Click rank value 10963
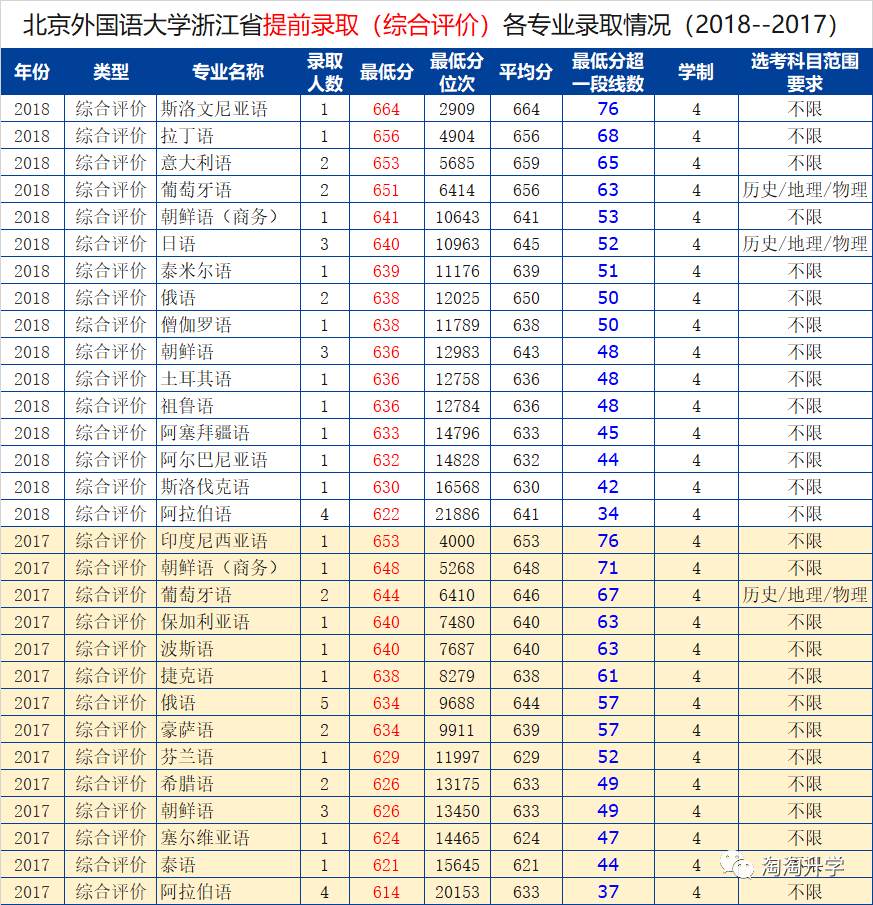This screenshot has width=873, height=905. pos(457,245)
